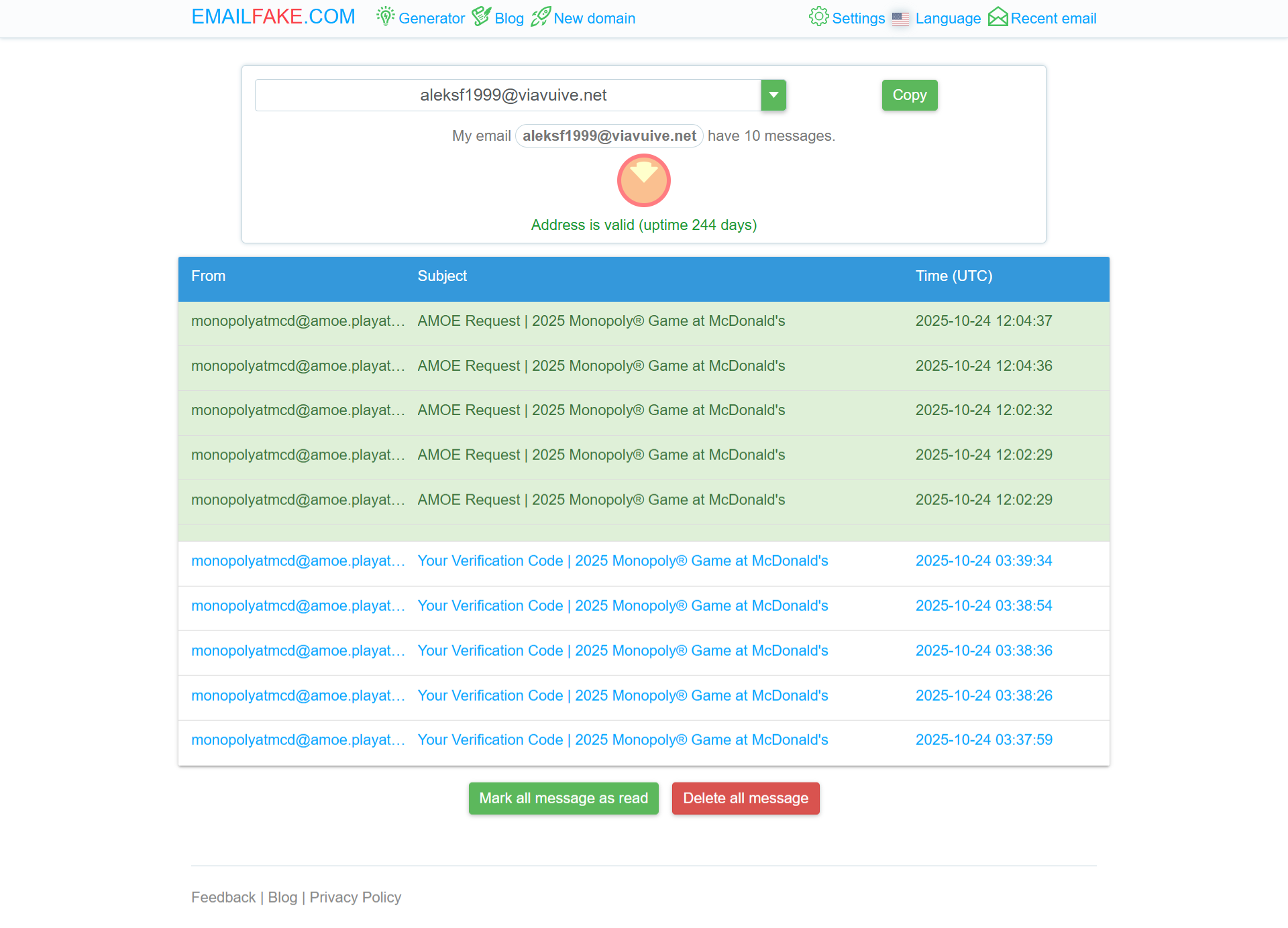Click the Feedback footer link
This screenshot has width=1288, height=928.
click(x=223, y=897)
